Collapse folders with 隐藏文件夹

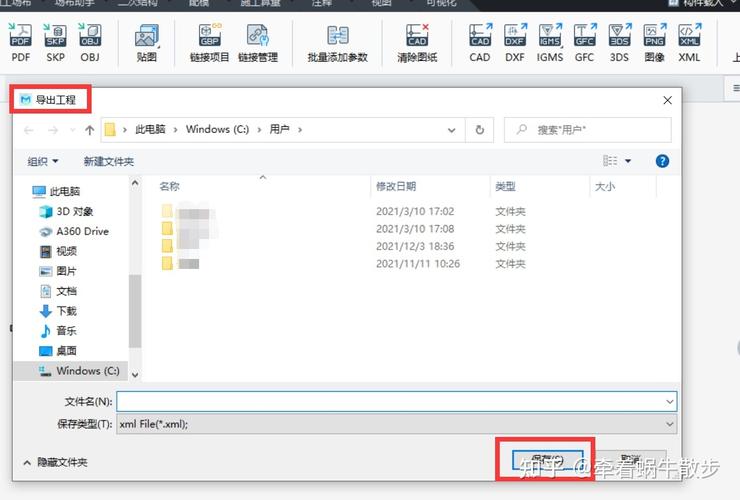coord(55,462)
